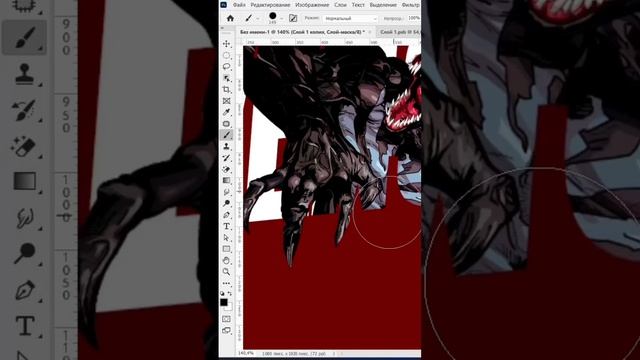Select the Object Selection tool
This screenshot has width=640, height=360.
click(x=227, y=78)
